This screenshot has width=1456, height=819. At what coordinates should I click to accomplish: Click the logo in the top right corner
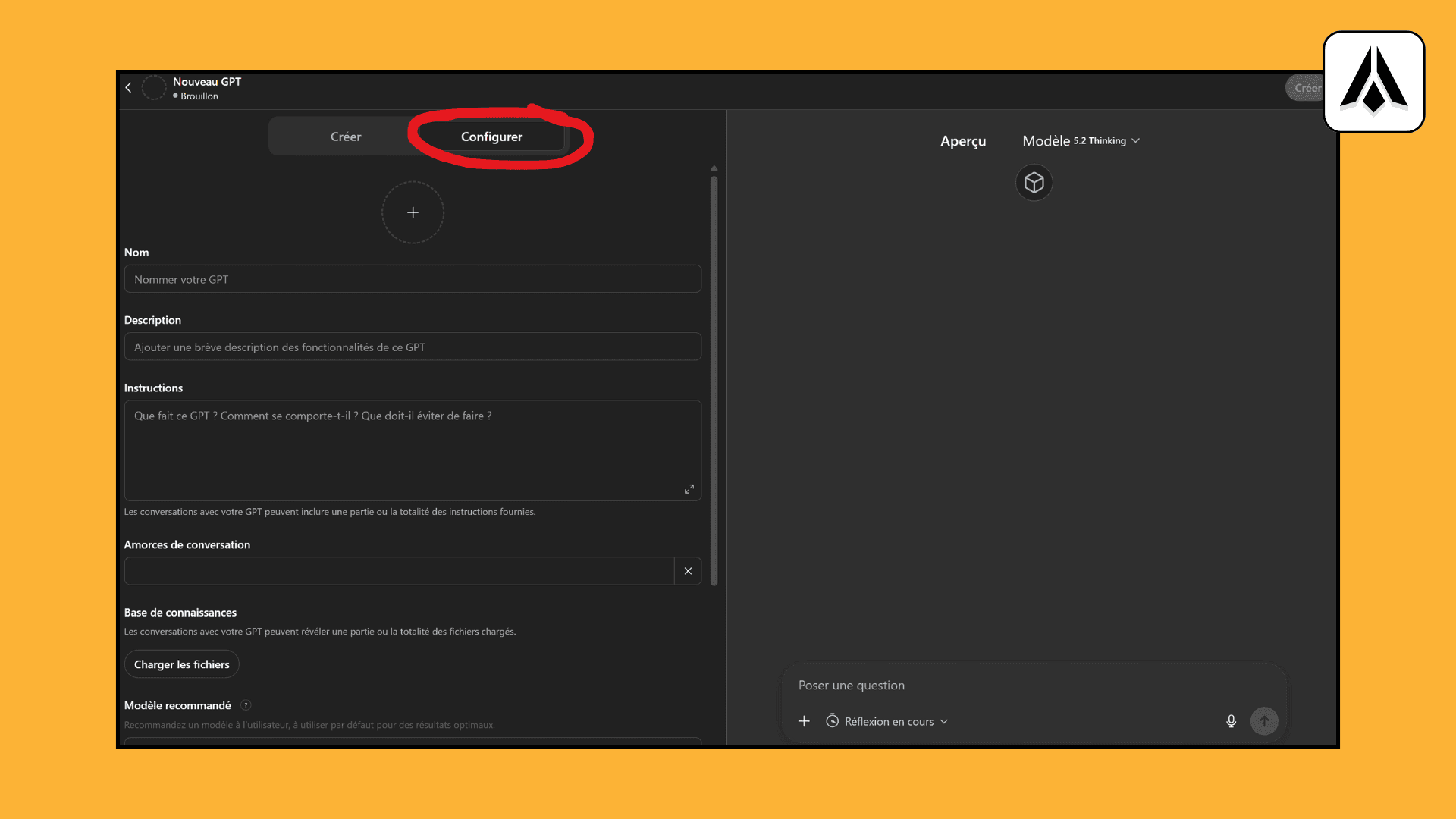click(x=1373, y=82)
